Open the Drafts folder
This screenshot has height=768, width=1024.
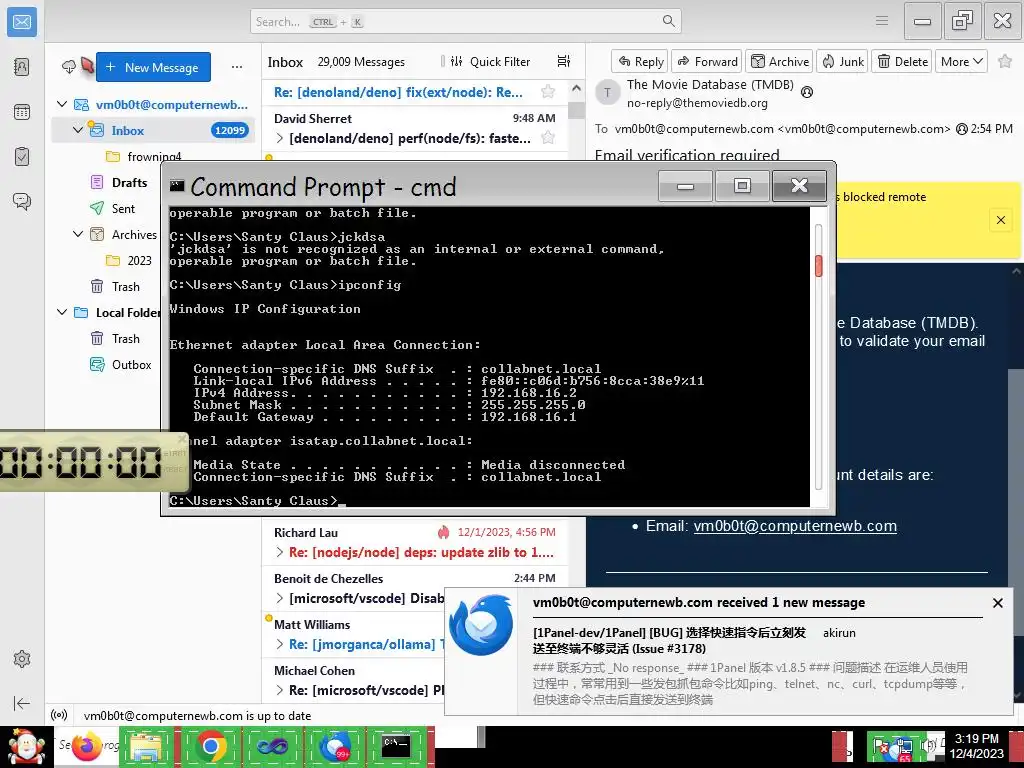129,182
